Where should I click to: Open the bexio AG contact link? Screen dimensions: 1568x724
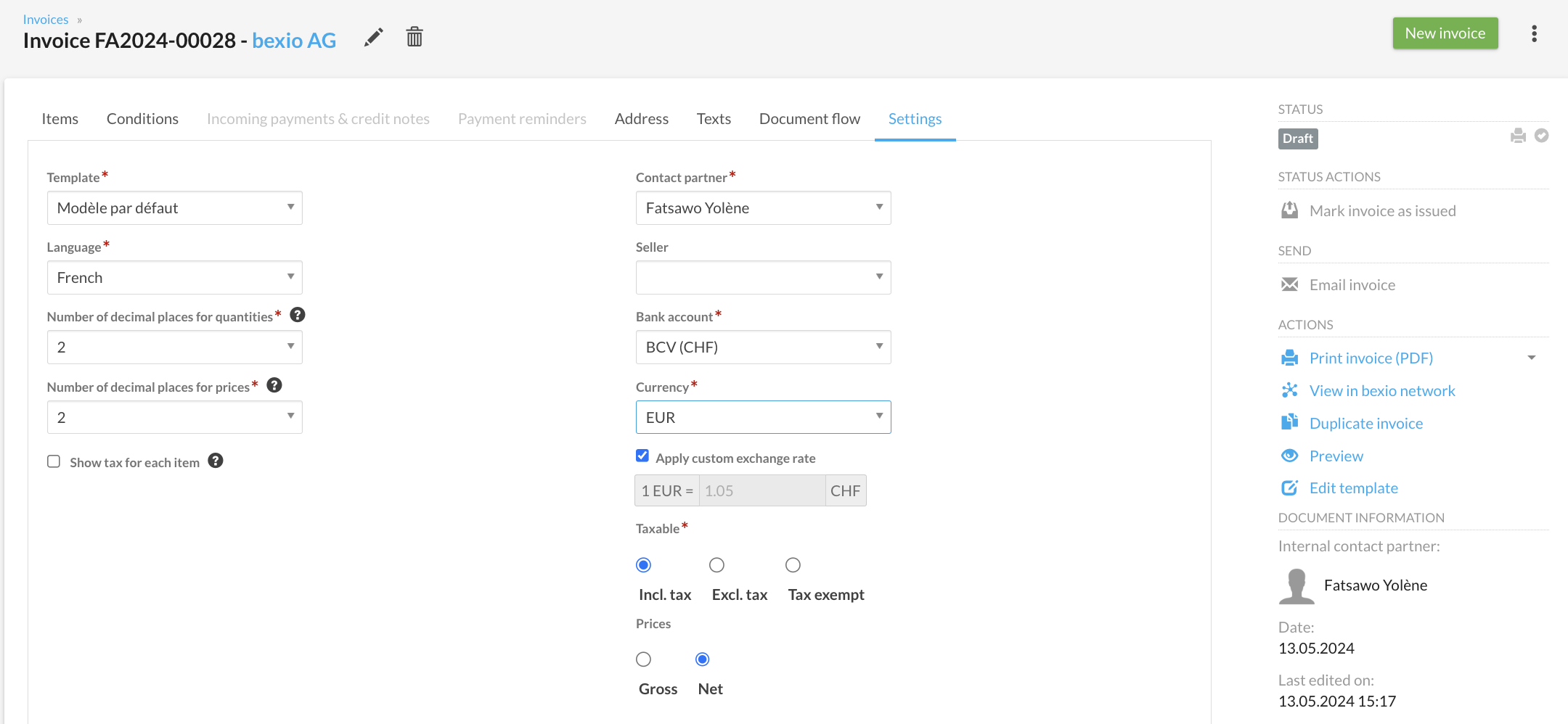click(x=294, y=41)
